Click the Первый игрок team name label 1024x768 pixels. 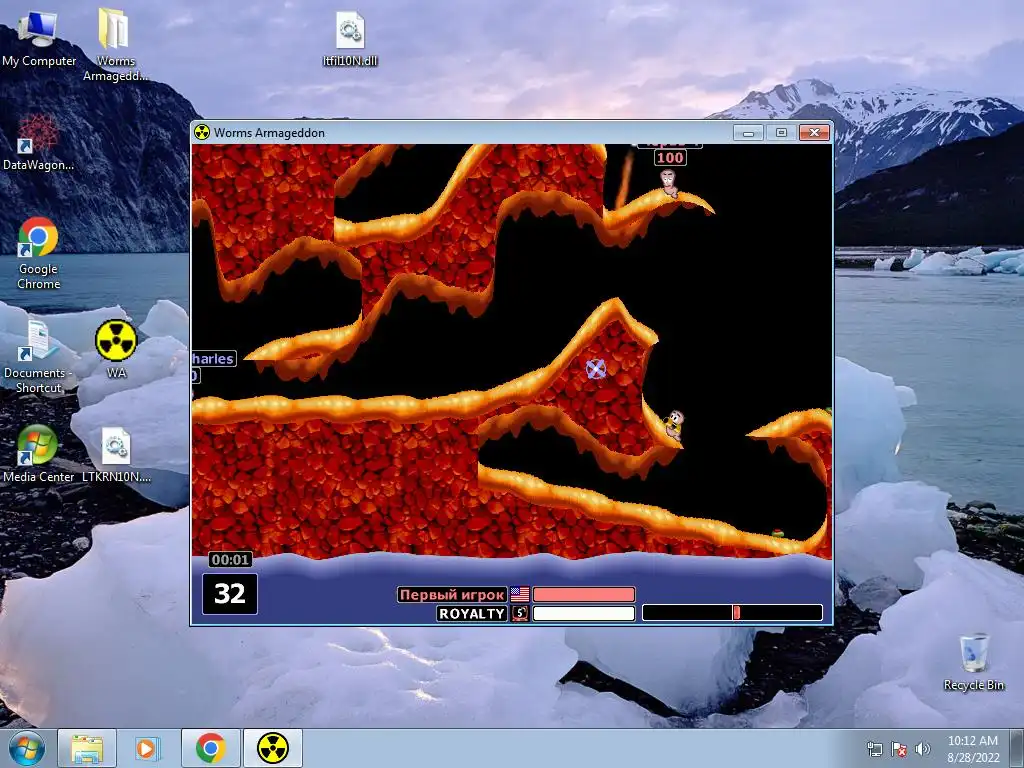[452, 594]
